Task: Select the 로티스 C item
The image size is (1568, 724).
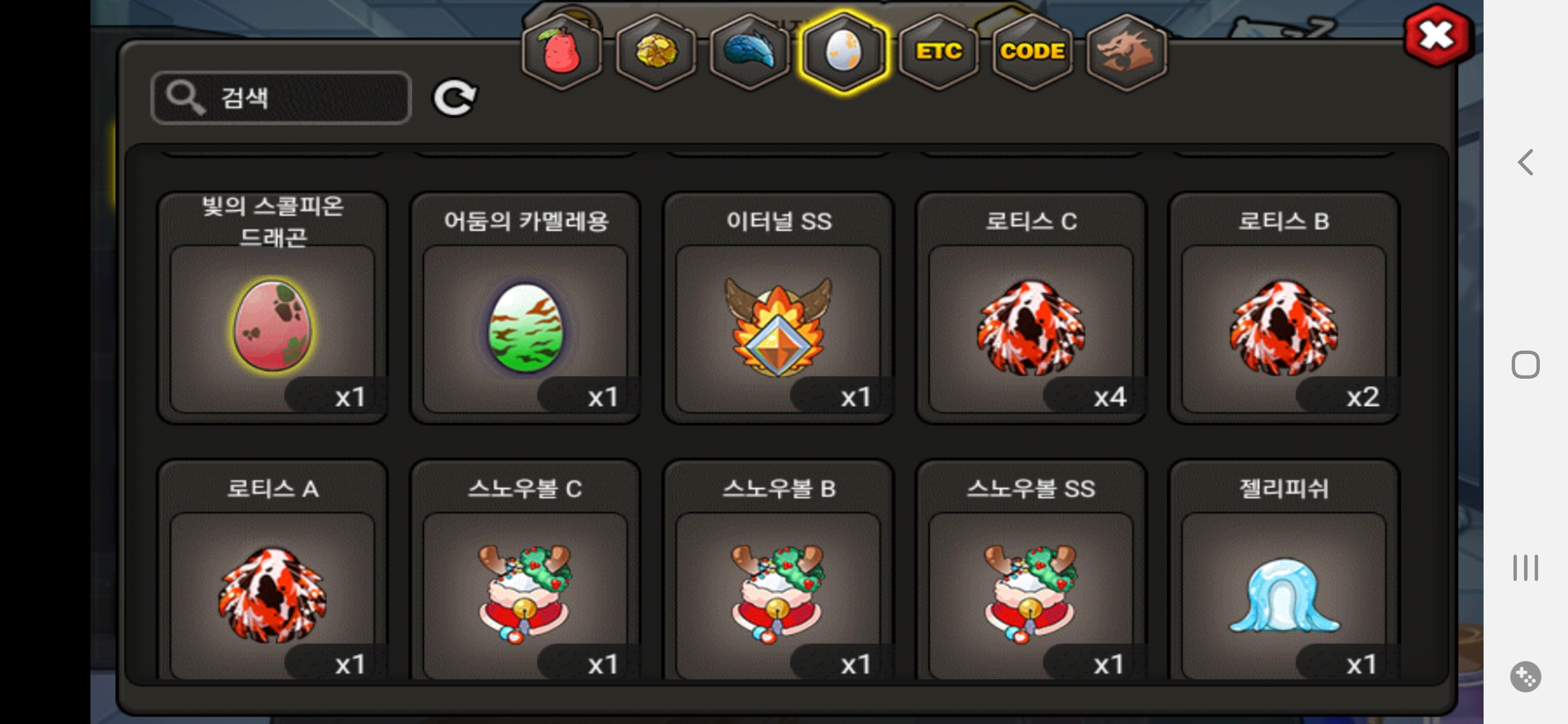Action: (x=1031, y=308)
